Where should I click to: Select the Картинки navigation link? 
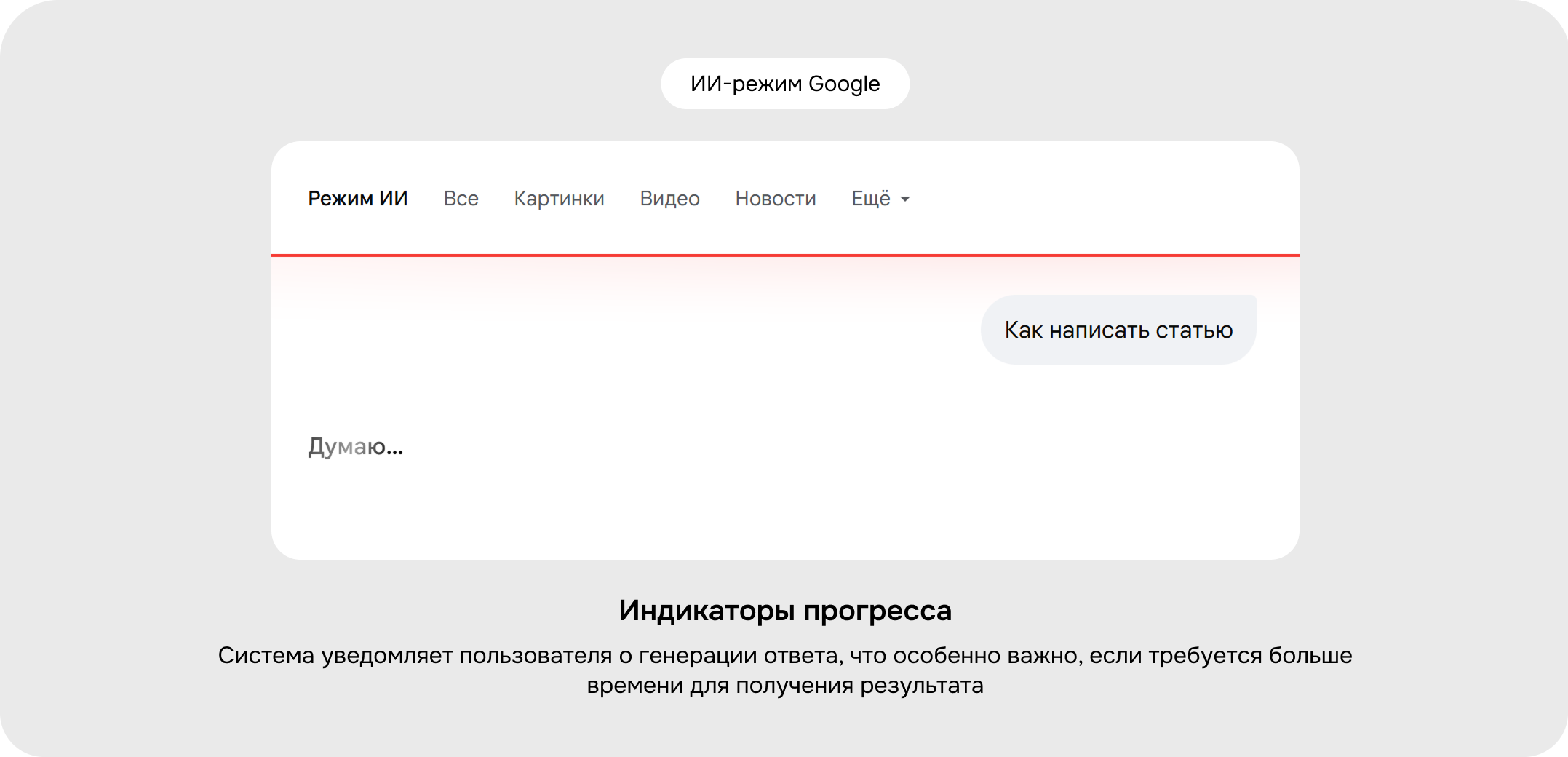point(560,198)
